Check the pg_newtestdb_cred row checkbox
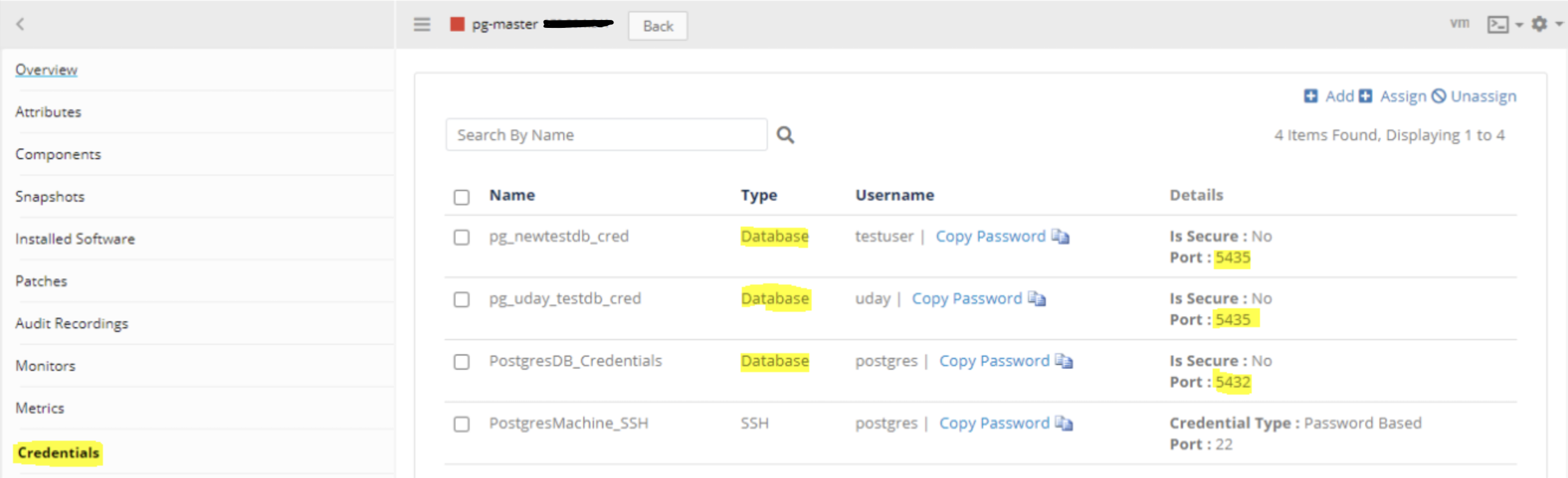The height and width of the screenshot is (478, 1568). (x=461, y=238)
